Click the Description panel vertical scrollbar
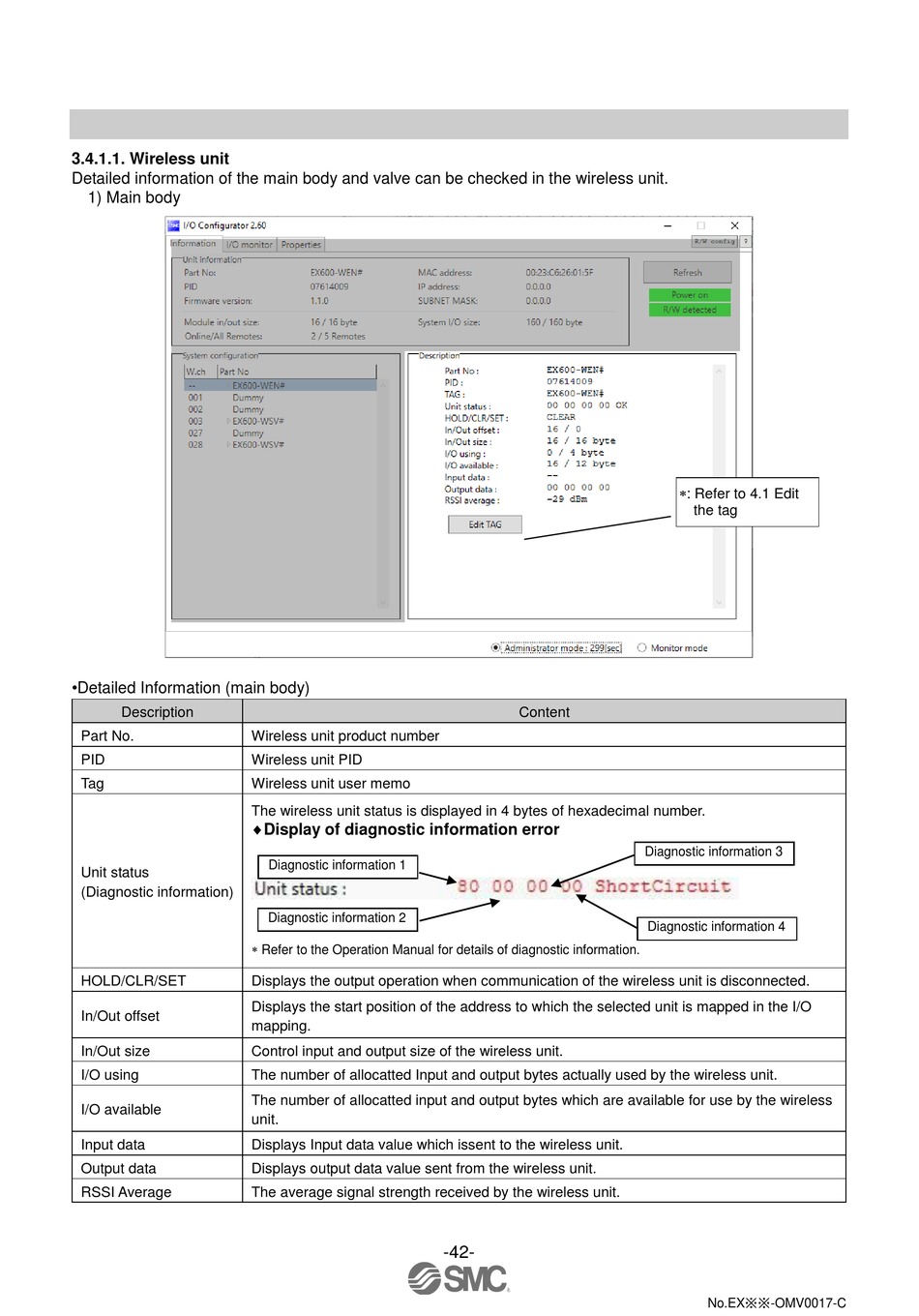 pos(719,486)
